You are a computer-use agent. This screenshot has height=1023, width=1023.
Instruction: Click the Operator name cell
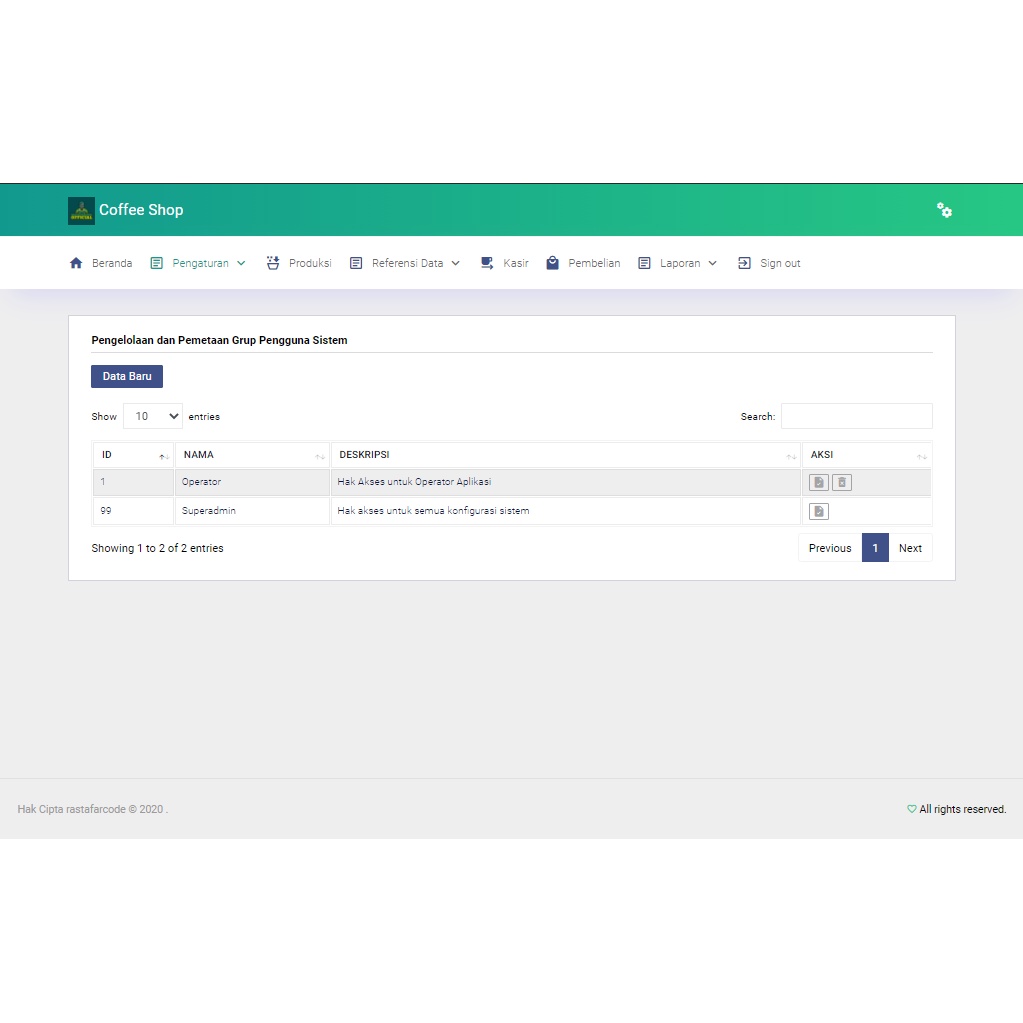252,482
